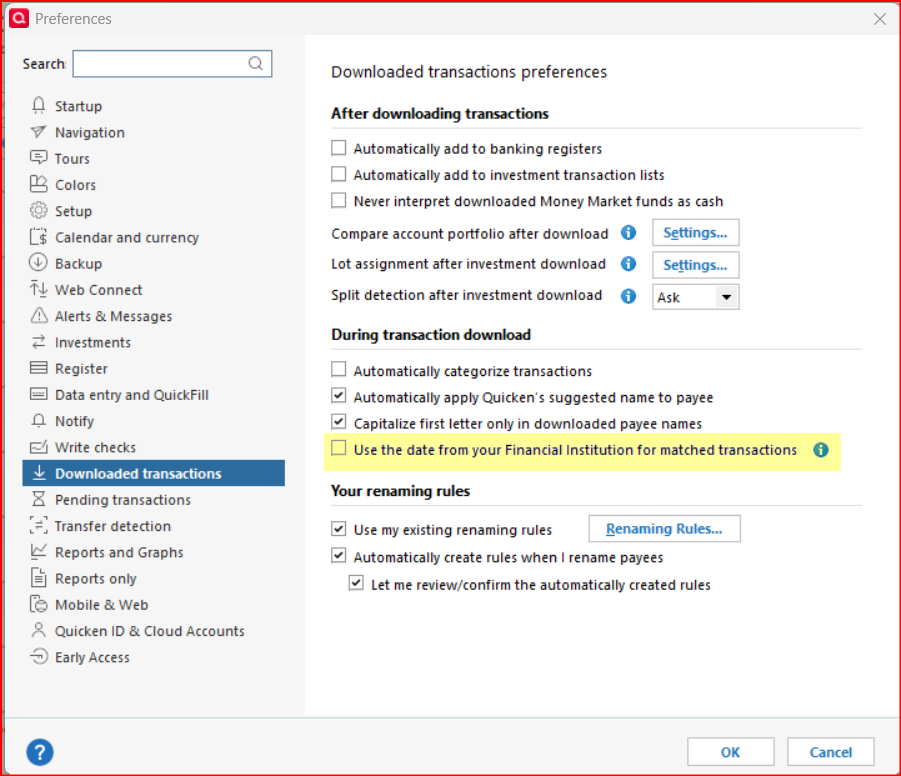Image resolution: width=901 pixels, height=776 pixels.
Task: Show info for Financial Institution date option
Action: point(821,450)
